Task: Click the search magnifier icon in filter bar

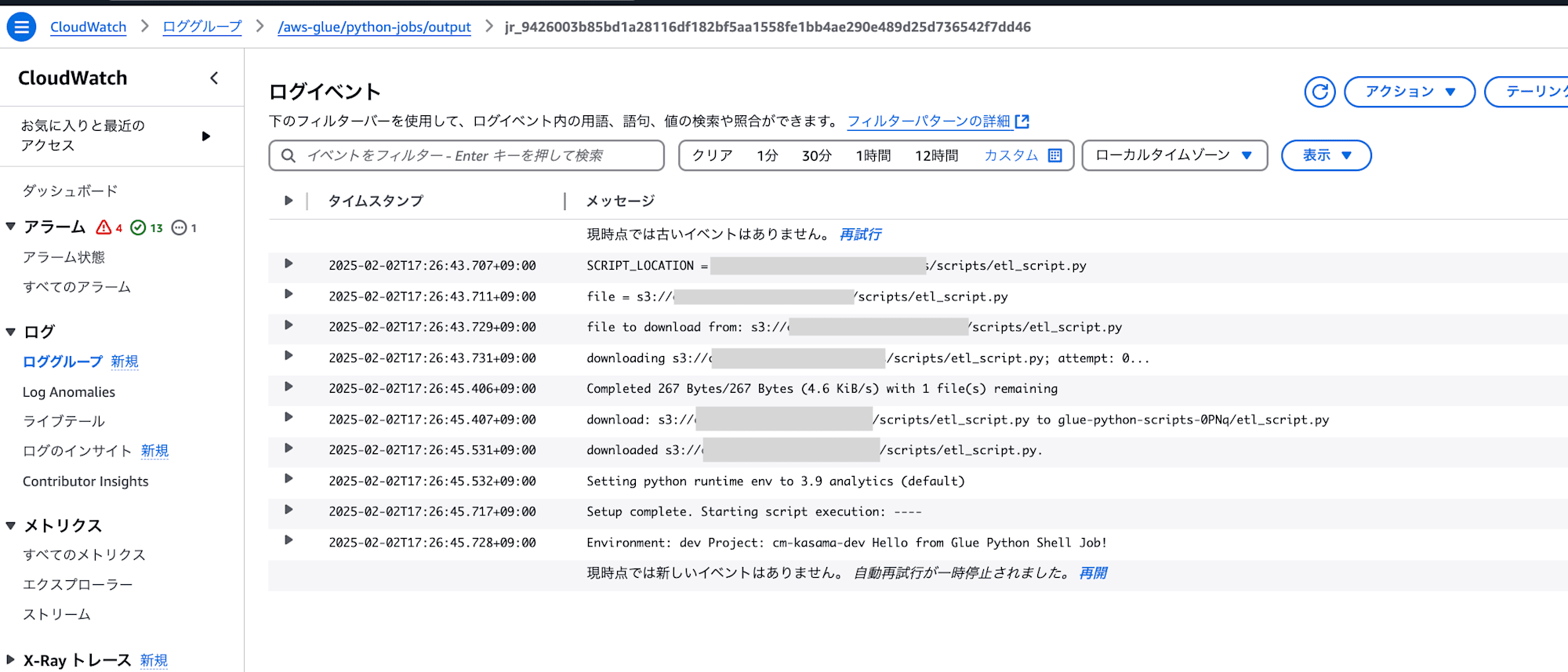Action: point(289,155)
